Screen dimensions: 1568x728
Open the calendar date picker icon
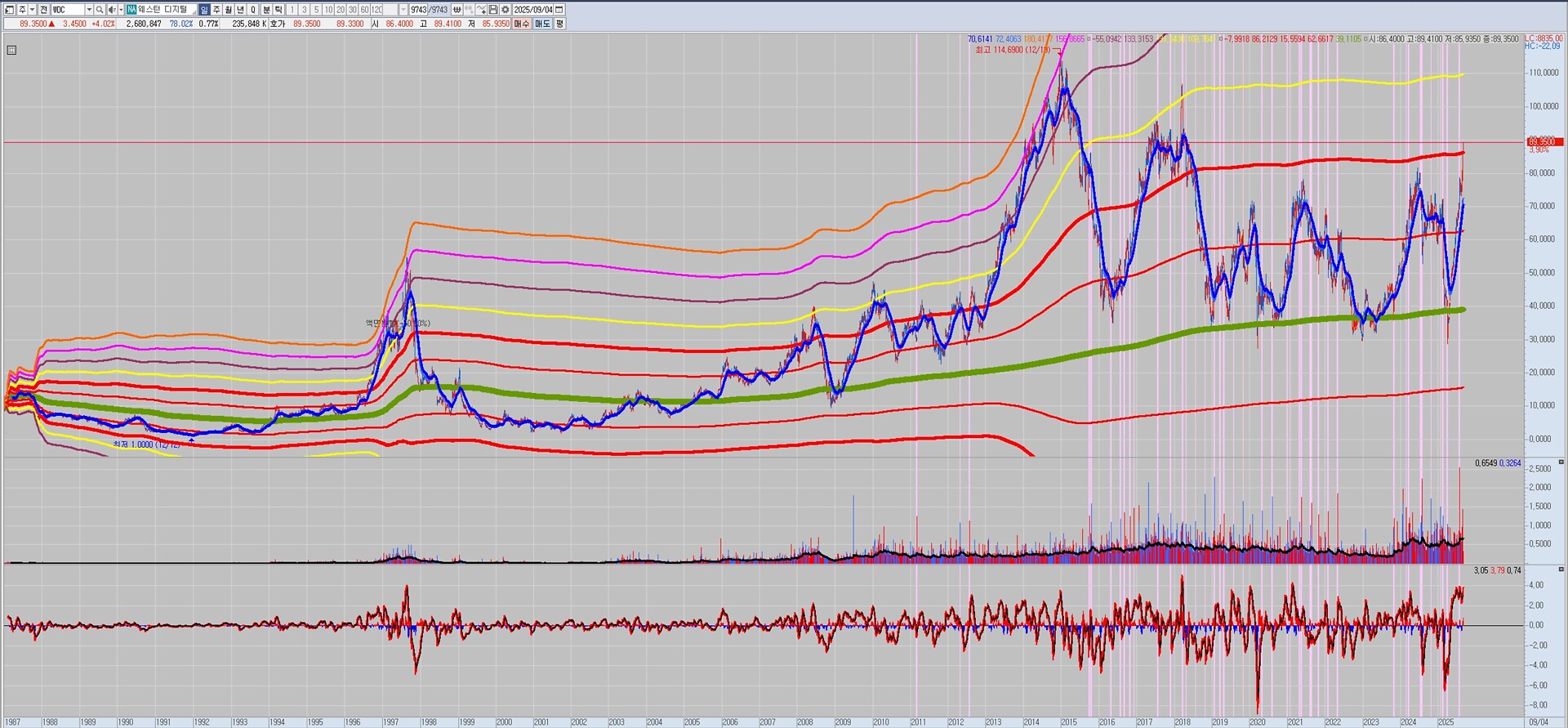[x=559, y=10]
